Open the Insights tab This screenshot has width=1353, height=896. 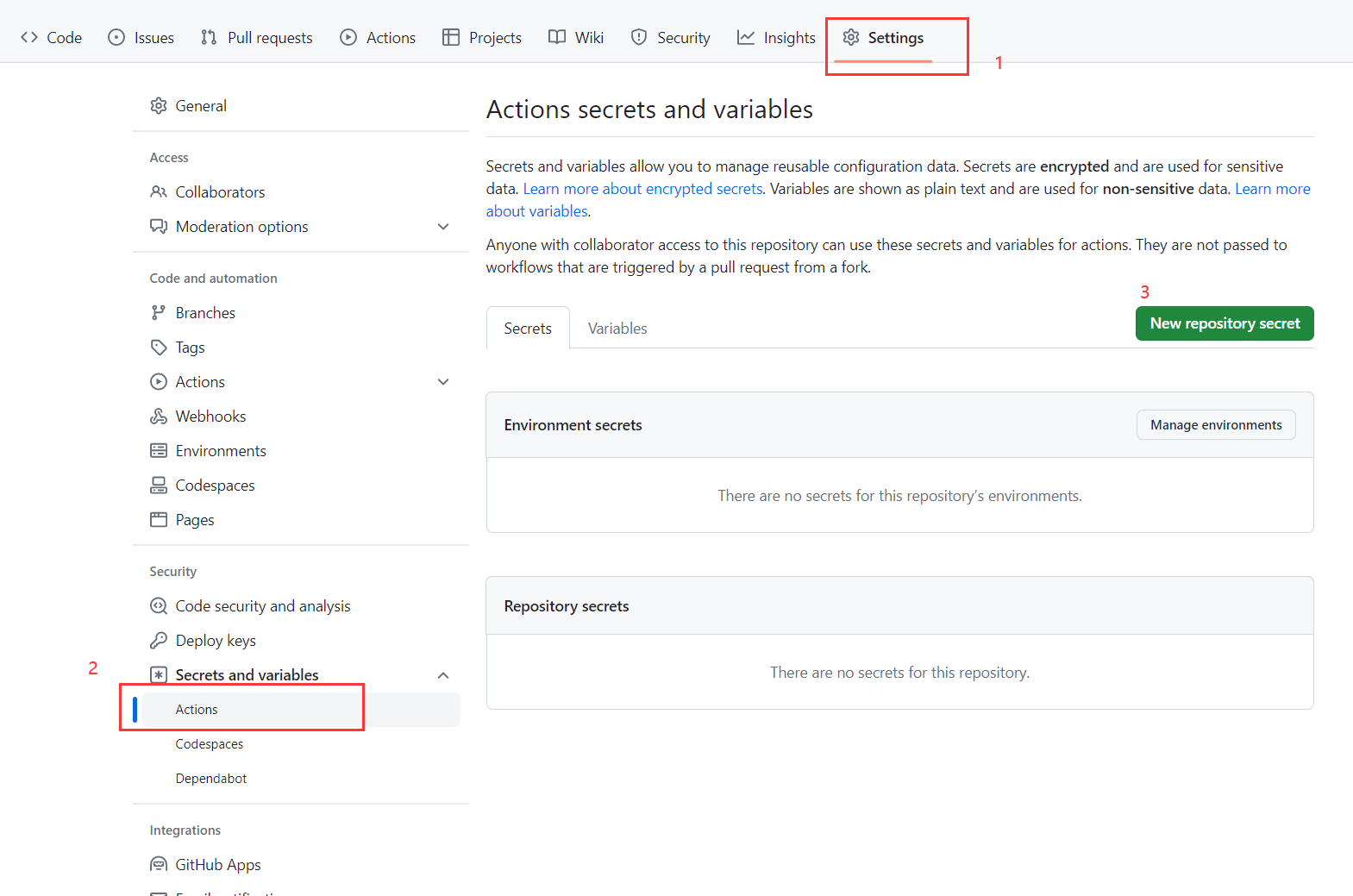pyautogui.click(x=776, y=37)
